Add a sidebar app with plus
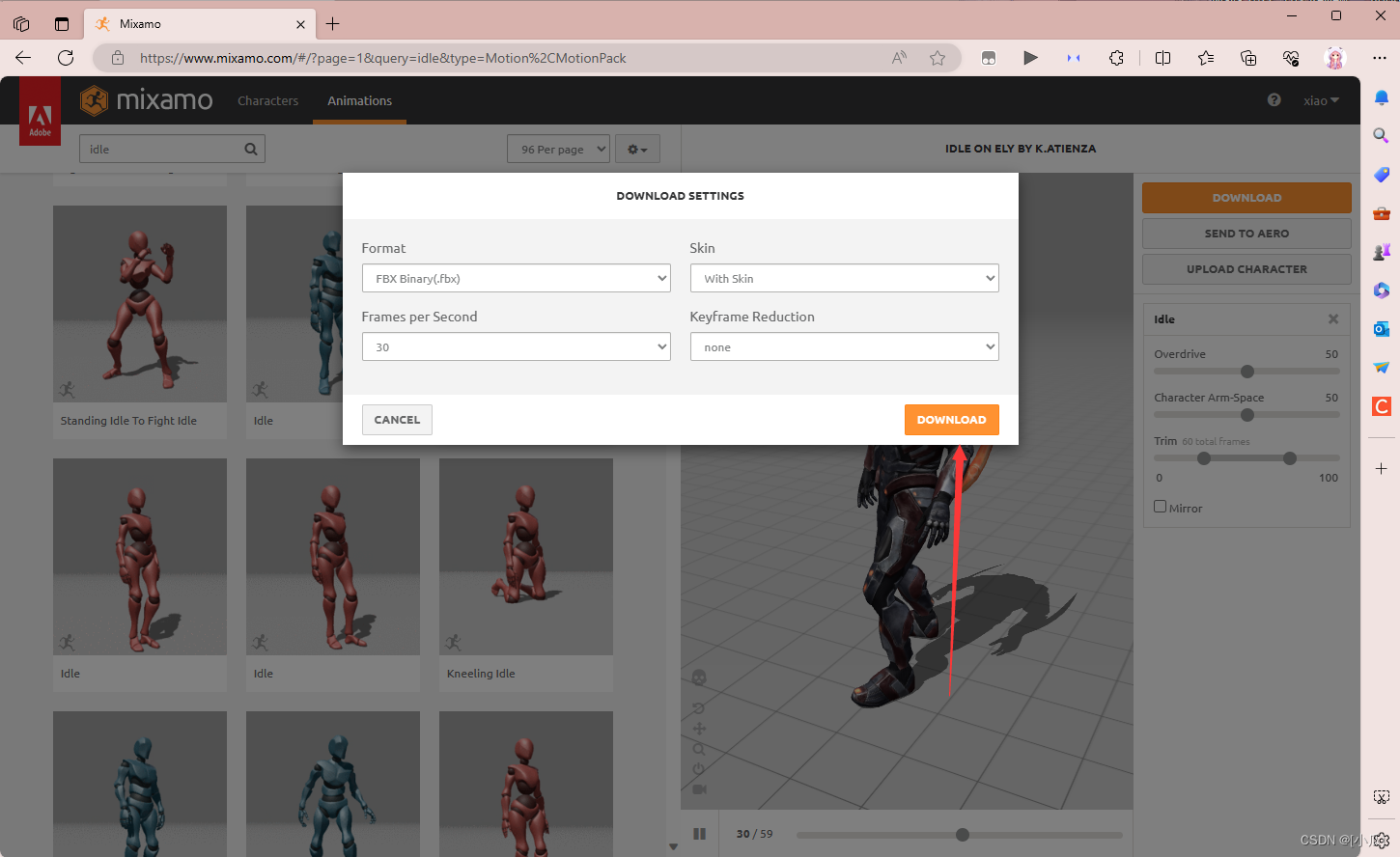The image size is (1400, 857). (1382, 468)
